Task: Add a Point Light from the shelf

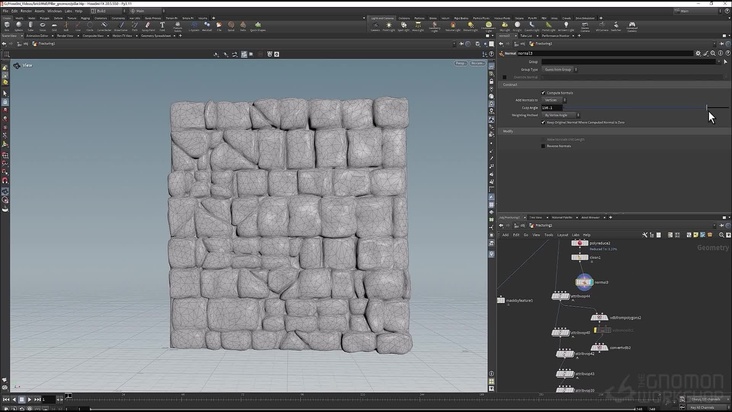Action: coord(388,27)
